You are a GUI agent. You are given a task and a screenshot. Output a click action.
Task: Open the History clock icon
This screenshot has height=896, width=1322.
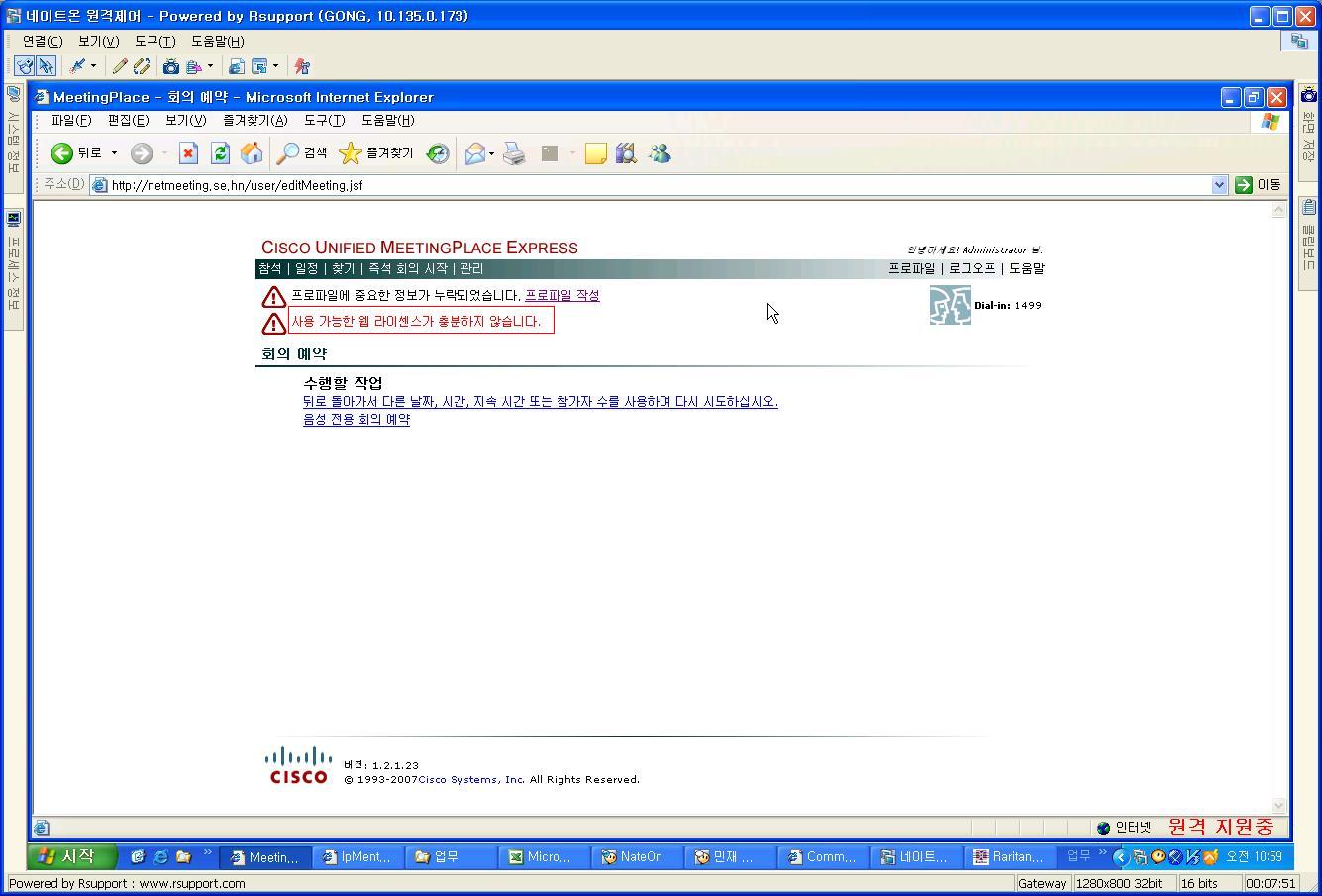coord(438,152)
